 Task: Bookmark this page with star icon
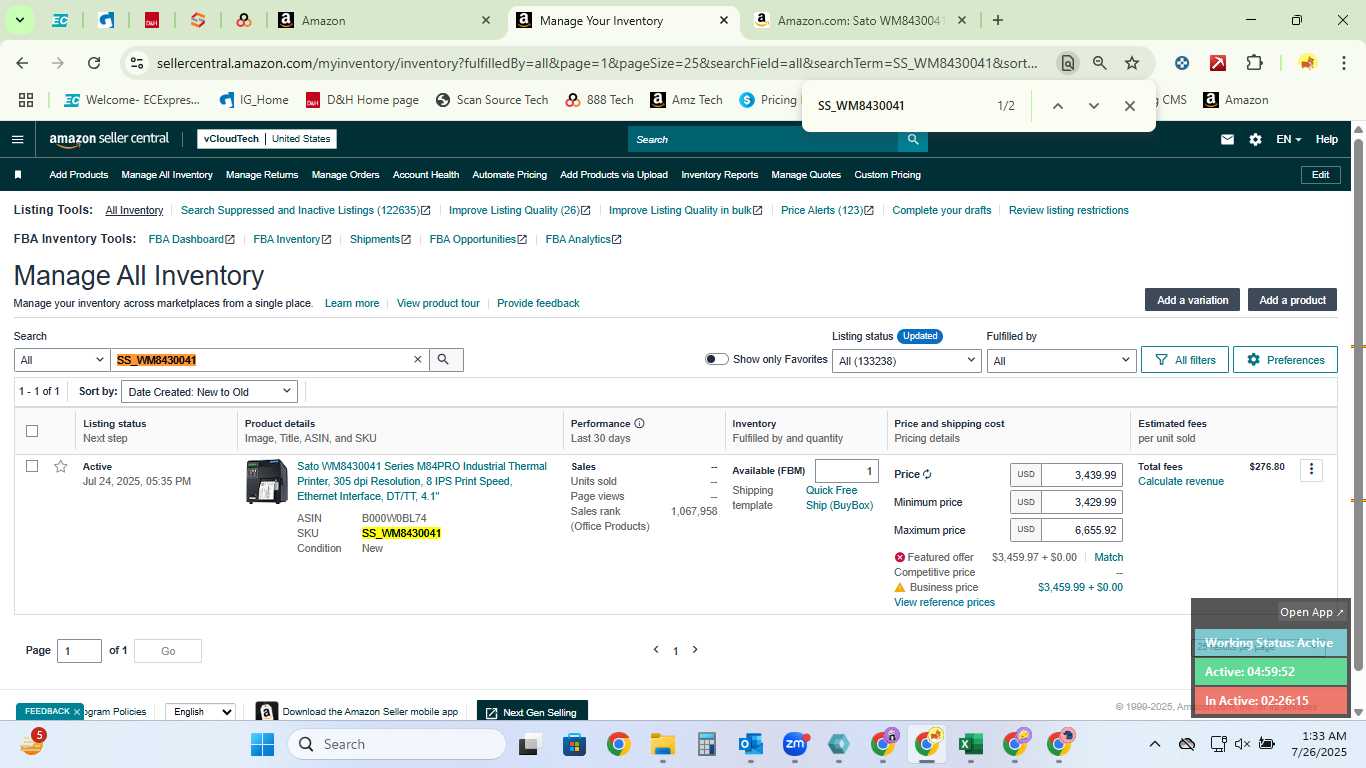point(1132,63)
